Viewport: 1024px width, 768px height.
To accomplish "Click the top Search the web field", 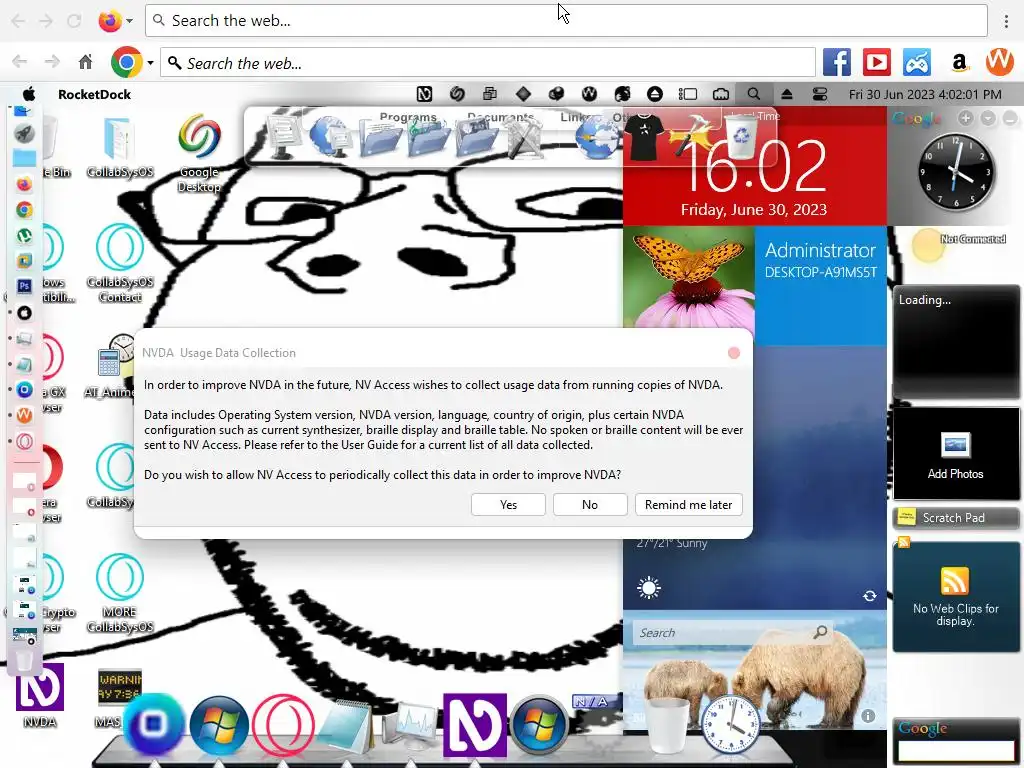I will coord(566,20).
